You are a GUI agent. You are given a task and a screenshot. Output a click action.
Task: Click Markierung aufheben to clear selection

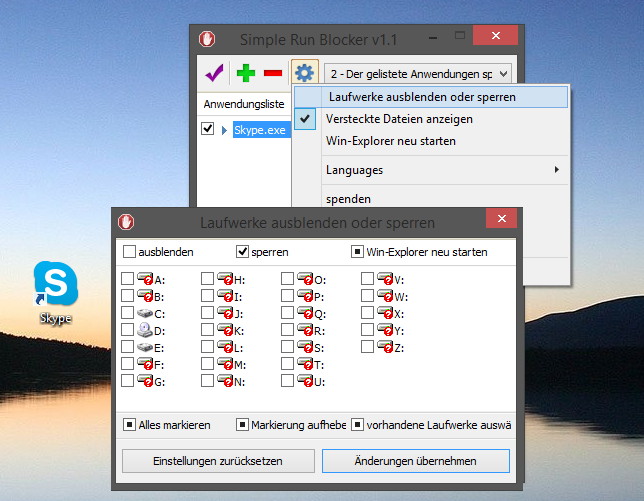pos(291,425)
